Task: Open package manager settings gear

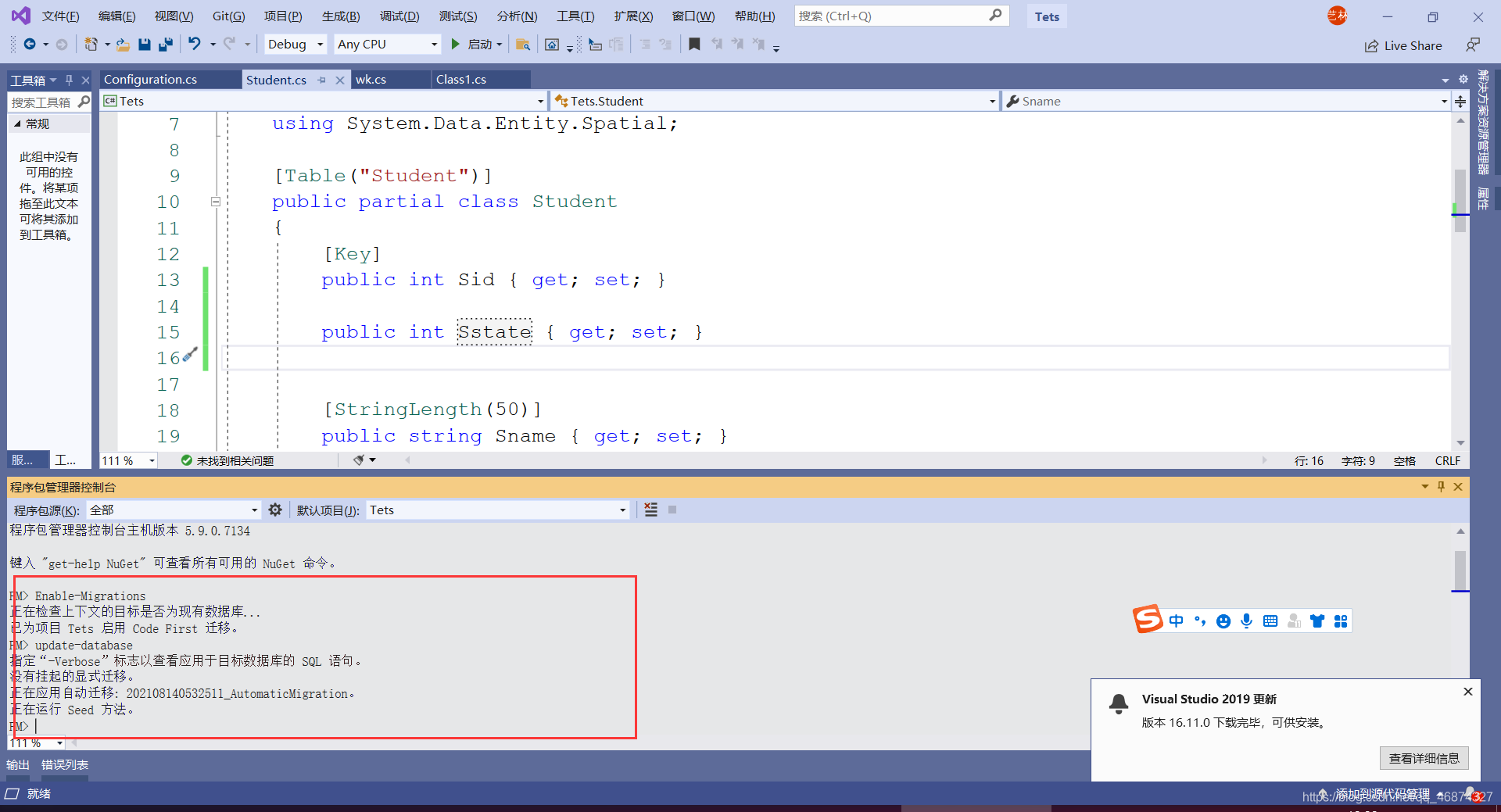Action: pyautogui.click(x=275, y=510)
